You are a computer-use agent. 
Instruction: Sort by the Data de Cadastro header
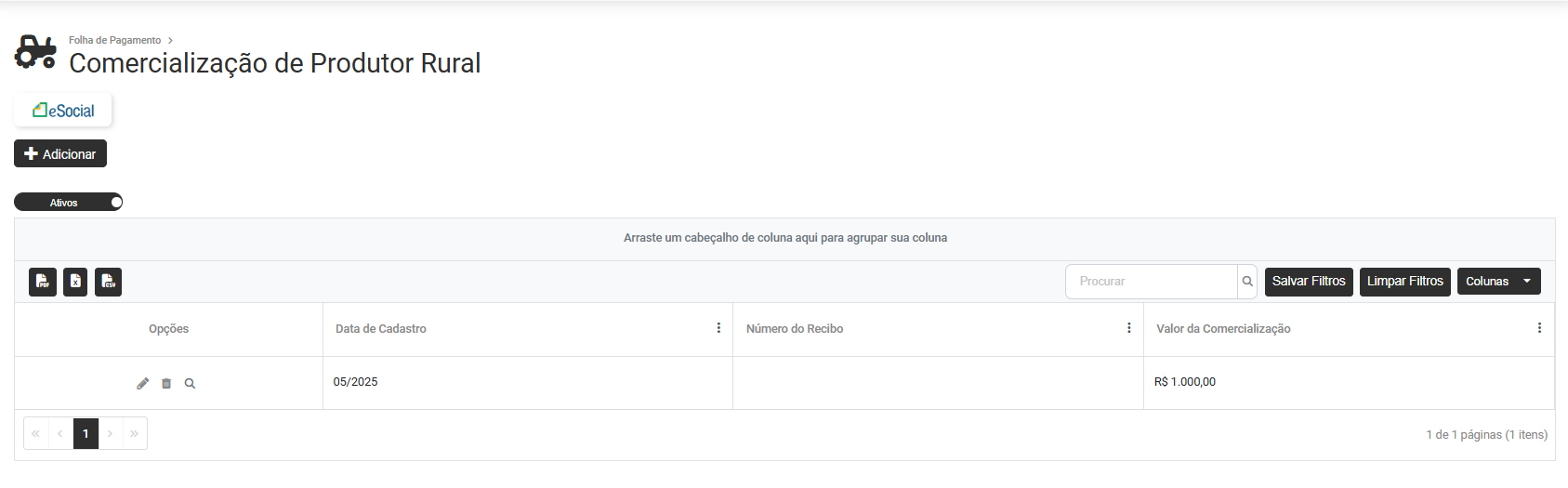[381, 329]
